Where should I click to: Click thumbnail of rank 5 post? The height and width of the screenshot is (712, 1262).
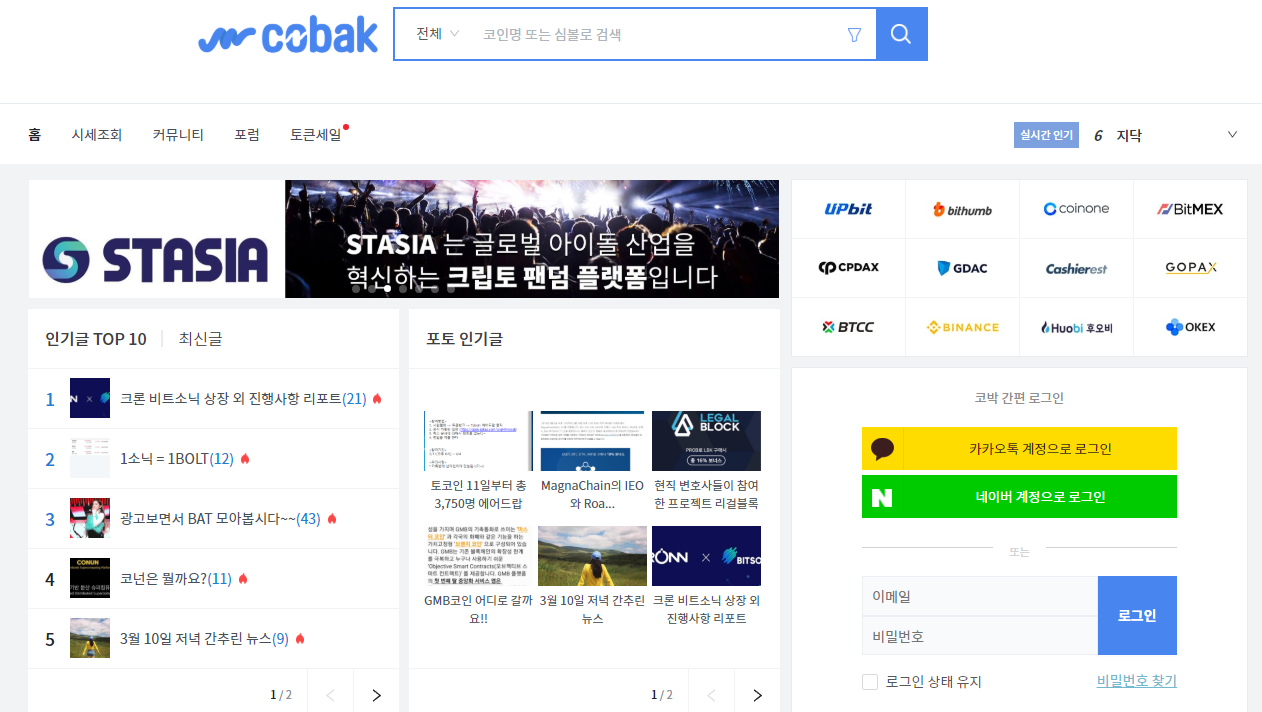[x=90, y=638]
